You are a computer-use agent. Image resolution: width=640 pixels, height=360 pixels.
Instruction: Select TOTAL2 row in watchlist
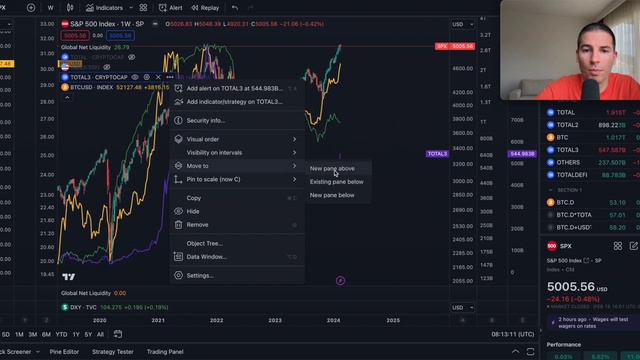click(x=592, y=125)
